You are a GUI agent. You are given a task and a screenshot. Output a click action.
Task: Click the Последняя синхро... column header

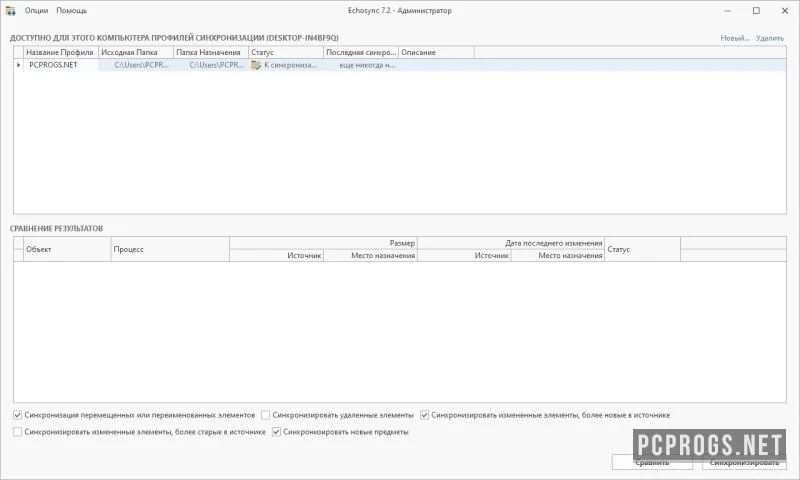361,53
